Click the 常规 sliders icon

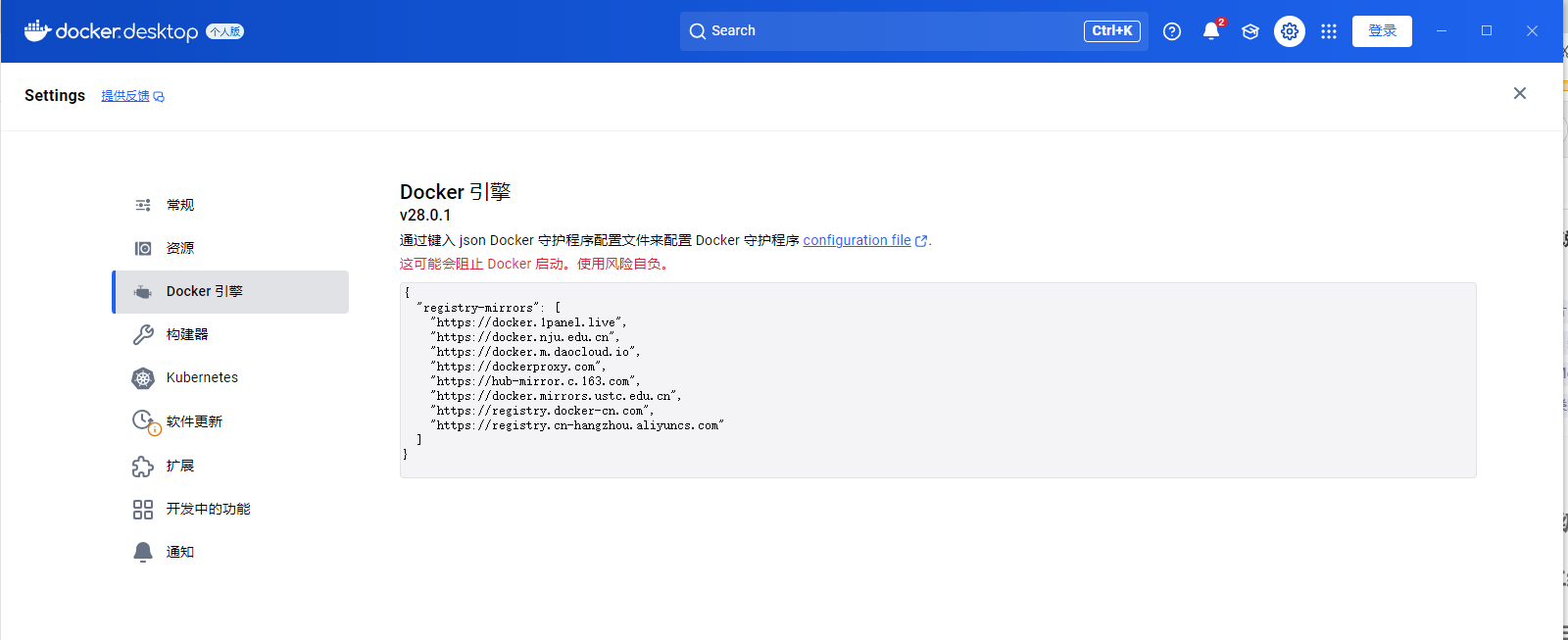(x=143, y=205)
